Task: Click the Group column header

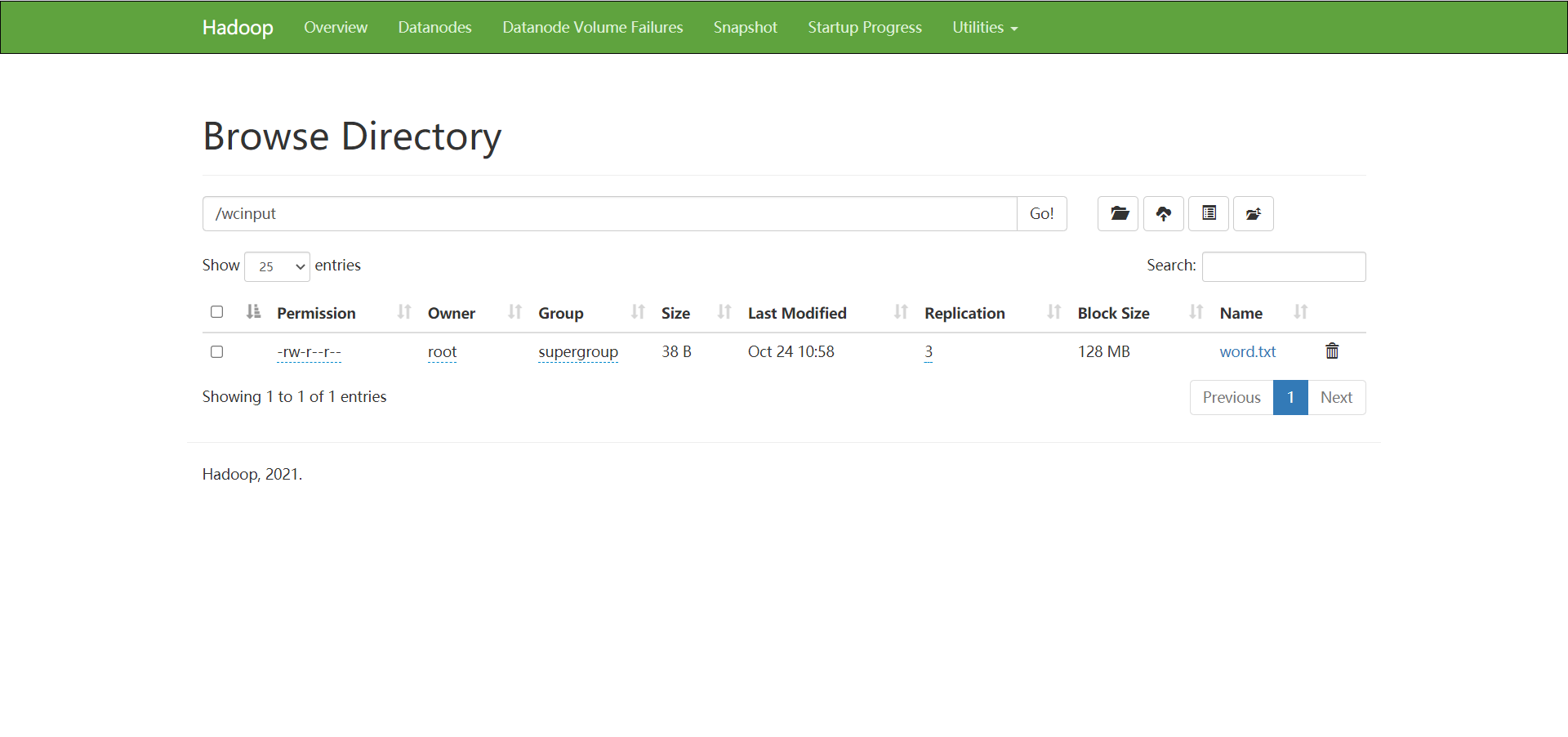Action: pos(561,313)
